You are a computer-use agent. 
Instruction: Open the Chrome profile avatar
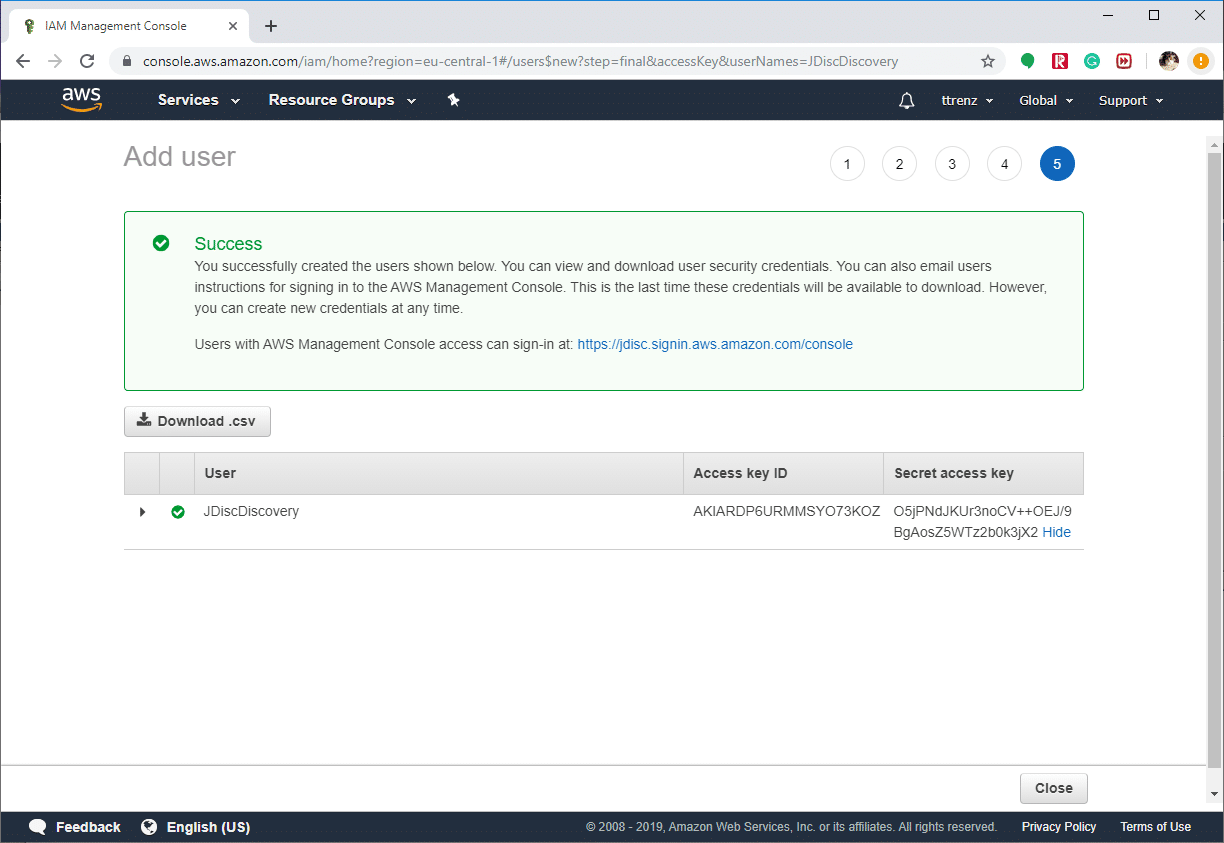coord(1168,61)
